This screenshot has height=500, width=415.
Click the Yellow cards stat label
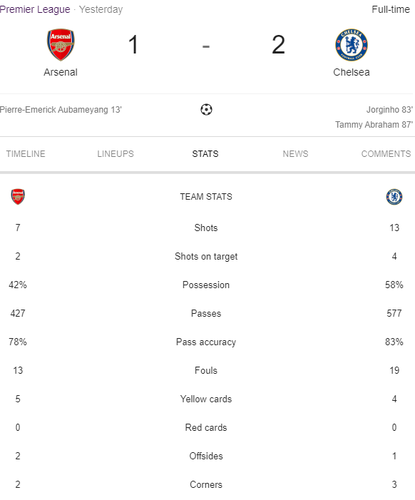(206, 399)
